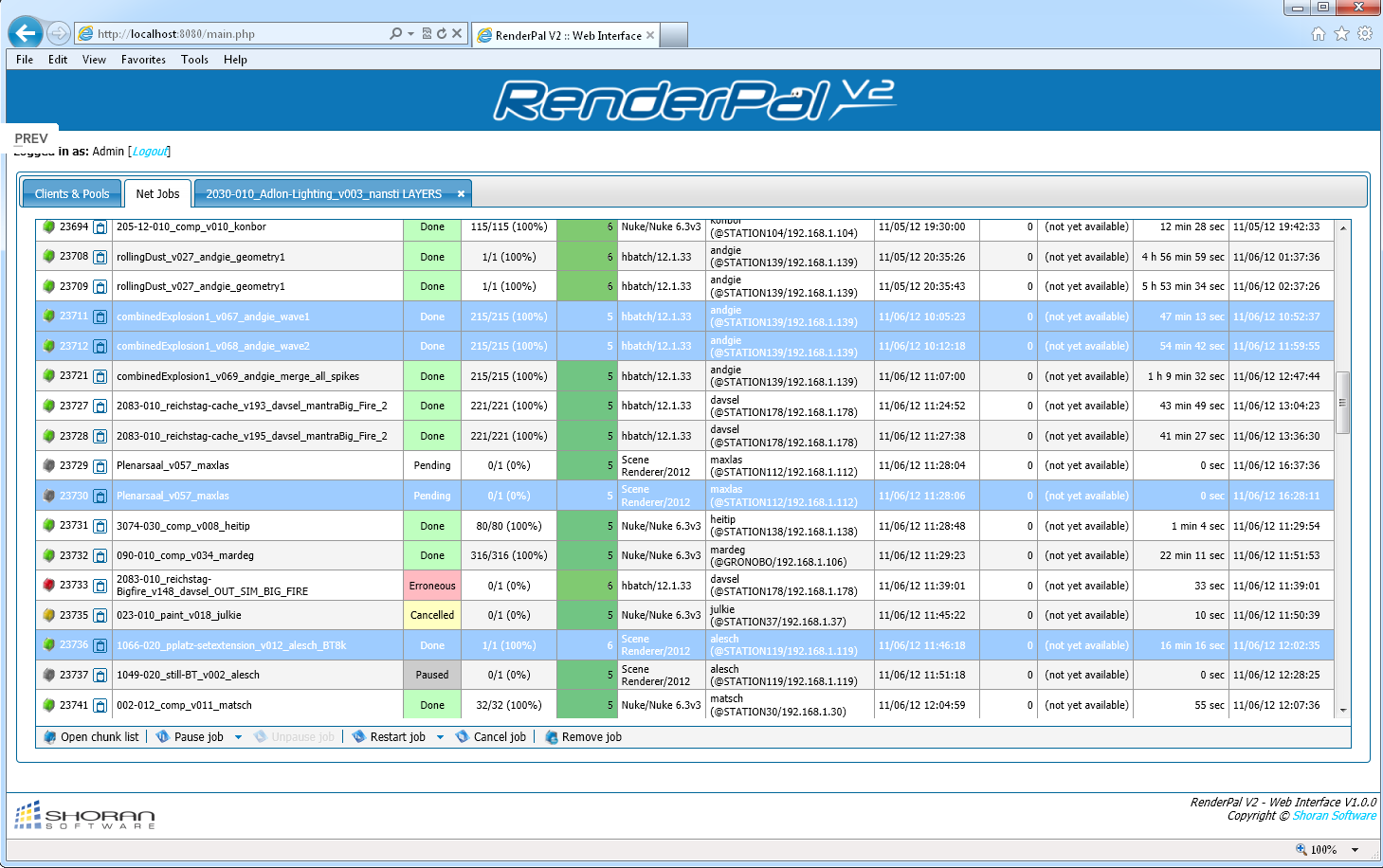Click the Pause job button
Viewport: 1383px width, 868px height.
tap(191, 737)
